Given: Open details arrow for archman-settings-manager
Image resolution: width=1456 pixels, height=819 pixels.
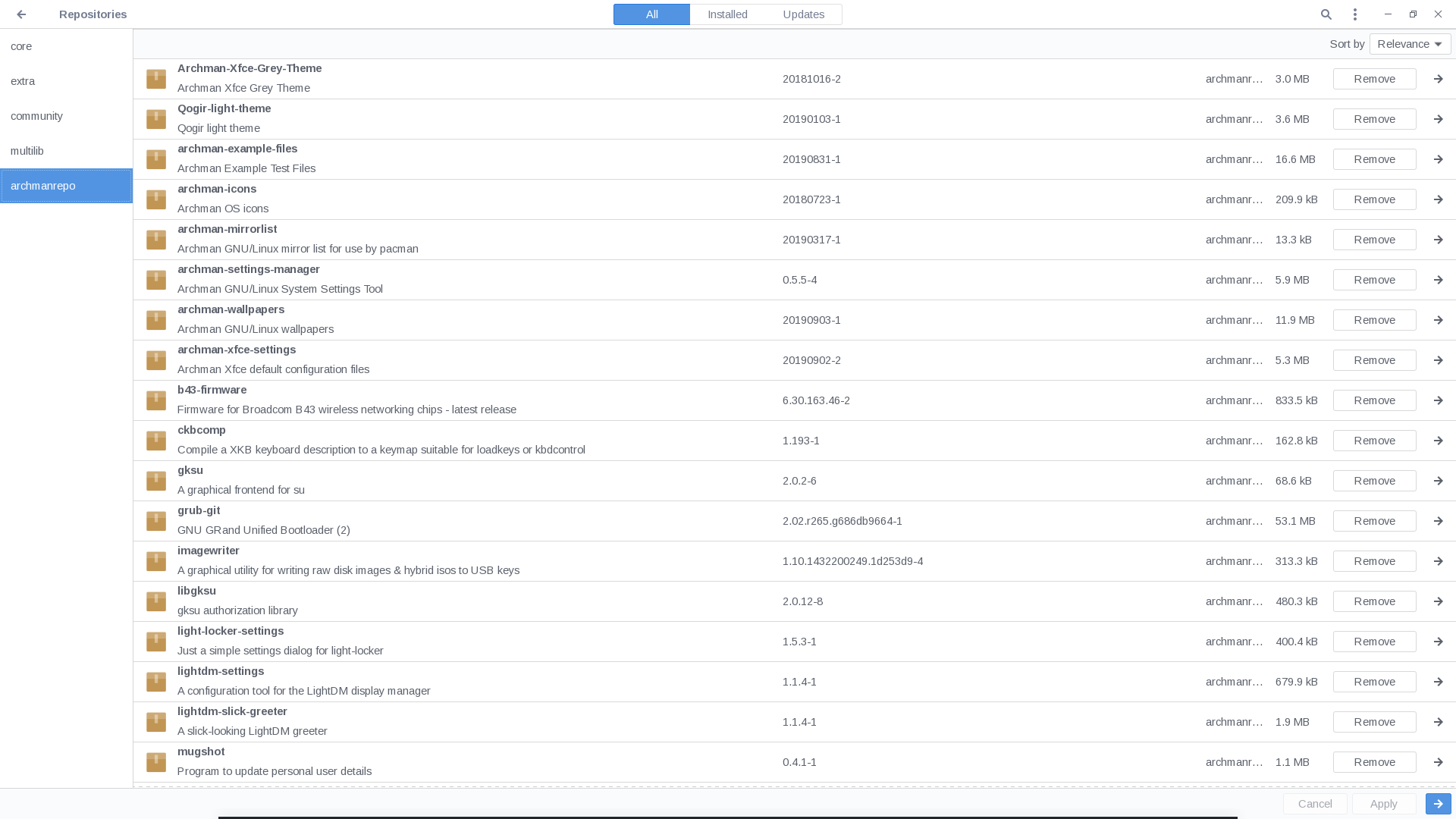Looking at the screenshot, I should click(x=1438, y=280).
